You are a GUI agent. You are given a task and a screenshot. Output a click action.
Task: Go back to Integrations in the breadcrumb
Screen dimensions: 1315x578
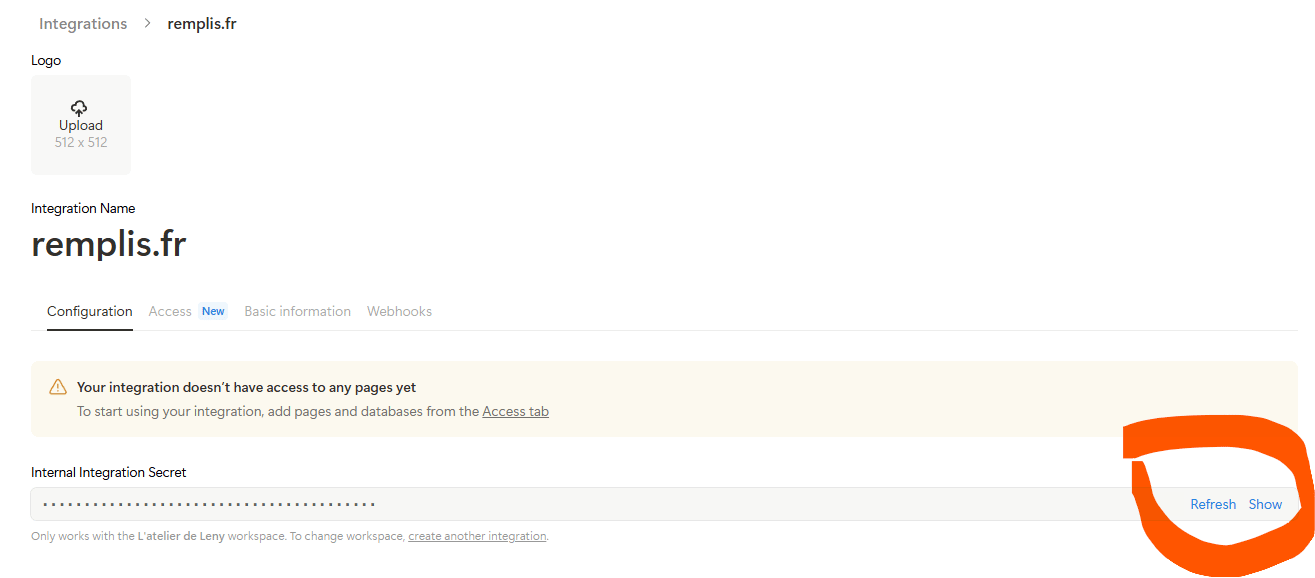(83, 23)
